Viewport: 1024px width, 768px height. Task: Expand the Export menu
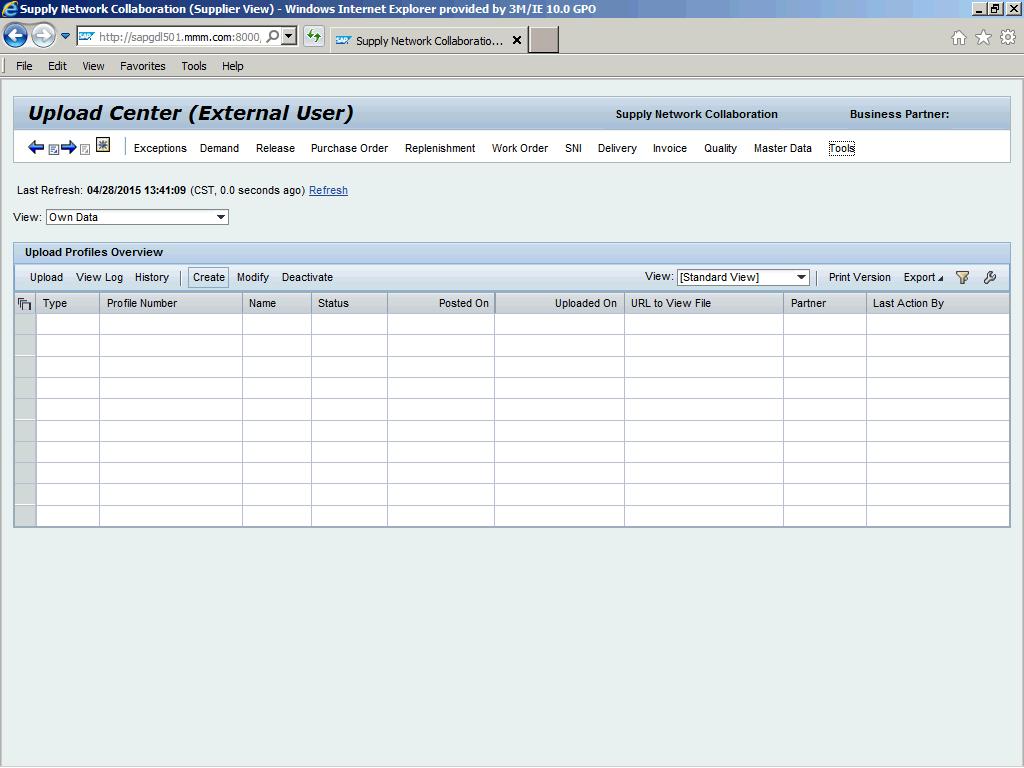[923, 278]
